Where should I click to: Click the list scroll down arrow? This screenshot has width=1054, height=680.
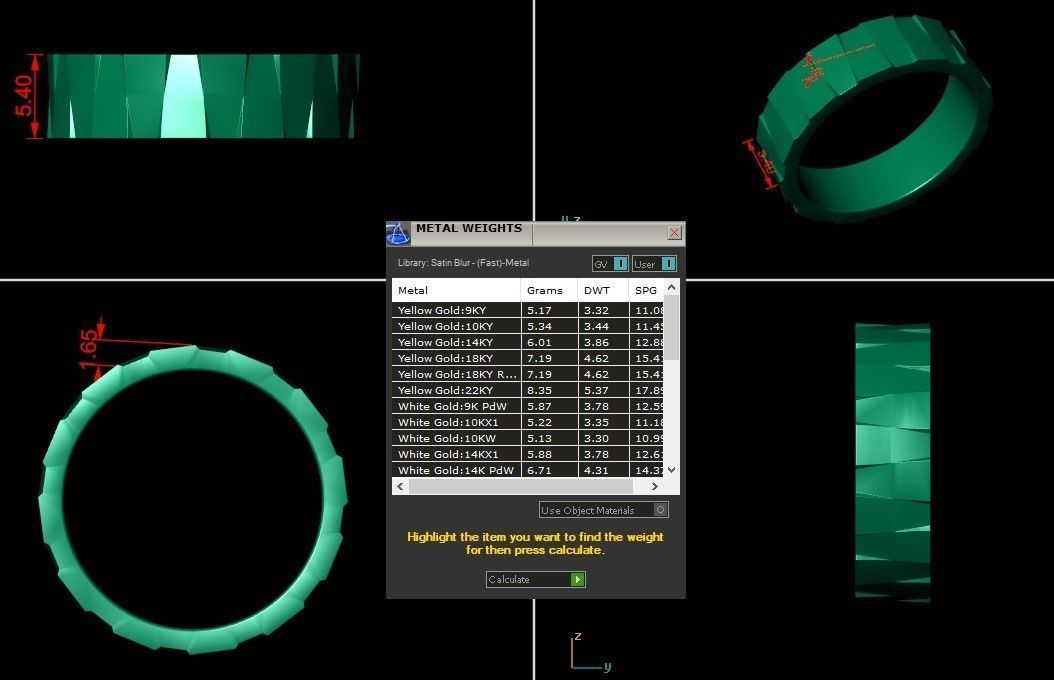point(672,470)
